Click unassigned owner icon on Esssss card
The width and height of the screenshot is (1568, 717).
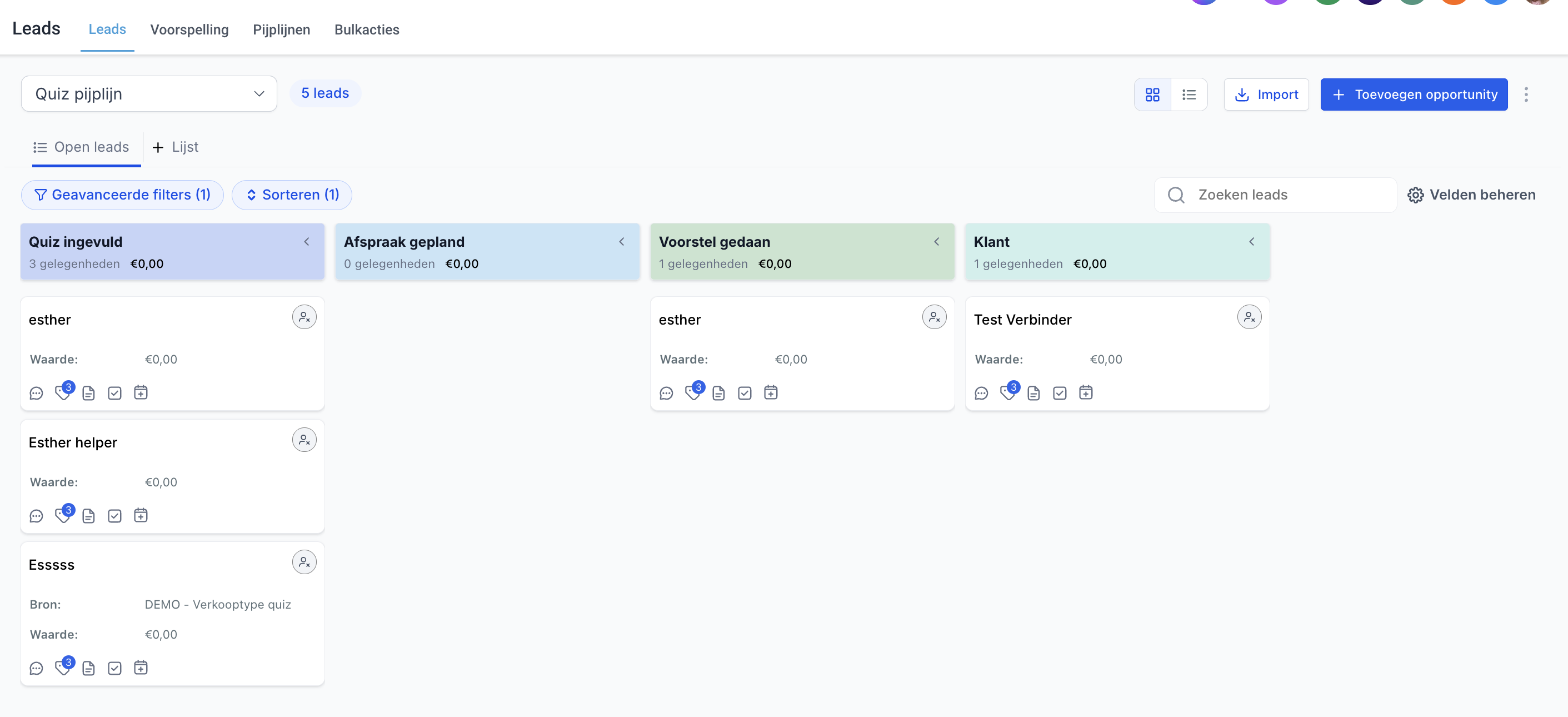tap(304, 562)
